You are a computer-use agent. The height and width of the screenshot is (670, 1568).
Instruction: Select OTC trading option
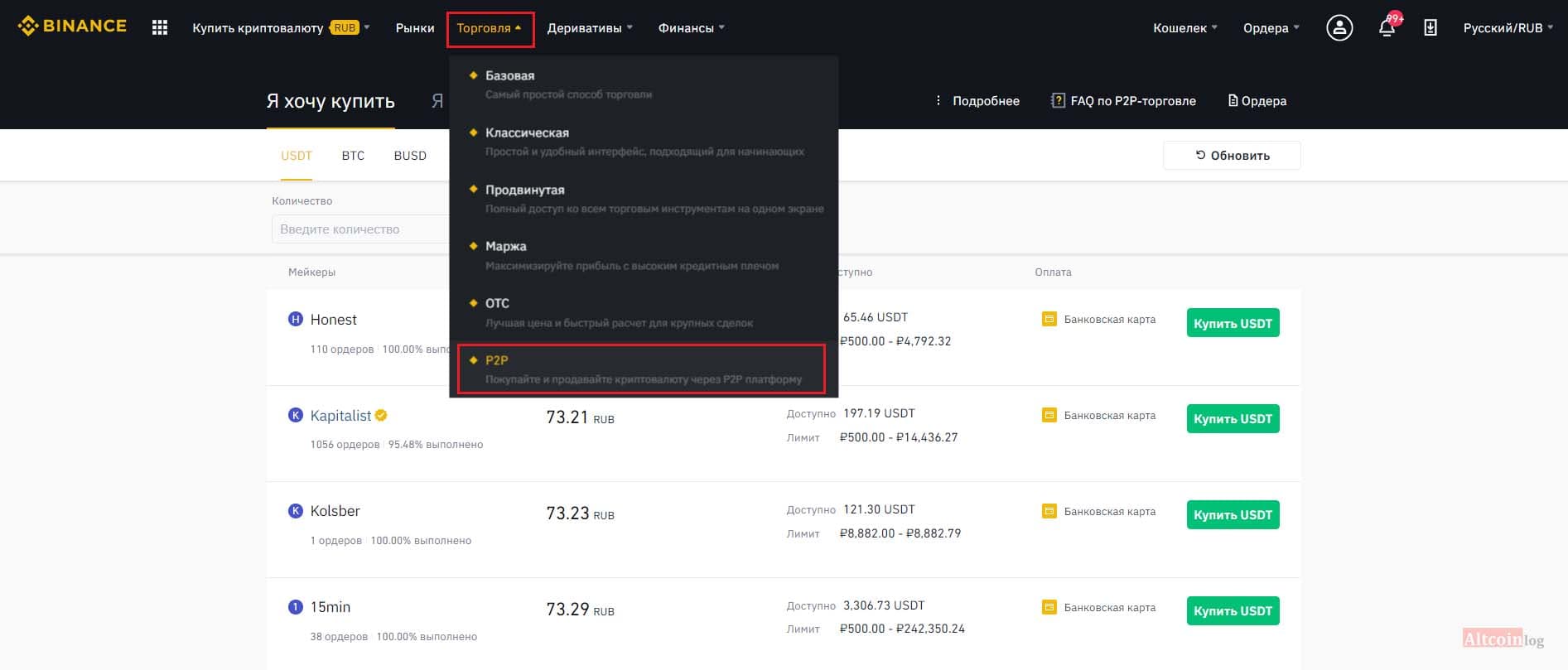click(x=644, y=312)
